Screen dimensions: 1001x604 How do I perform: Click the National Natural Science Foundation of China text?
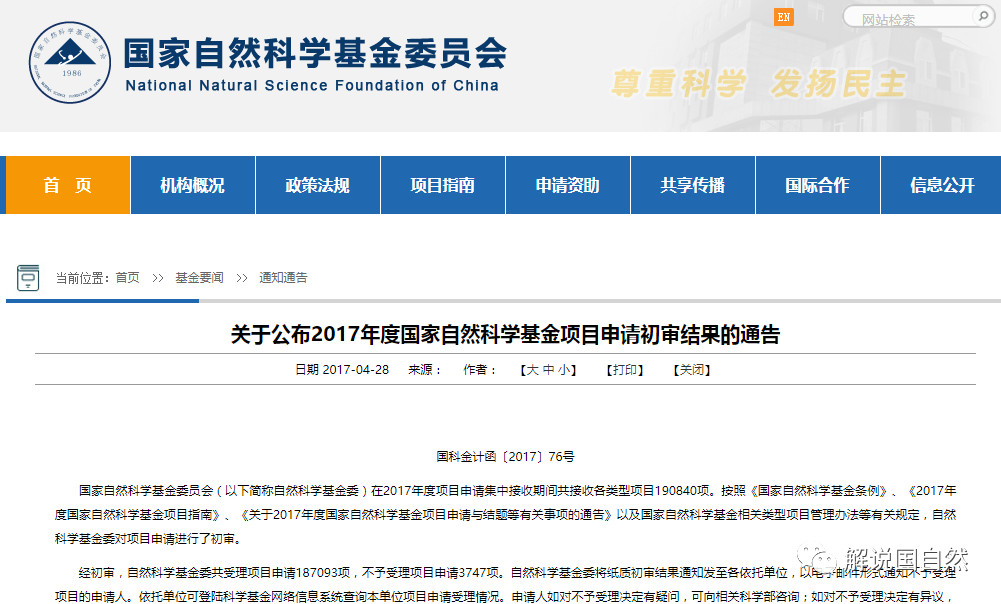coord(312,86)
